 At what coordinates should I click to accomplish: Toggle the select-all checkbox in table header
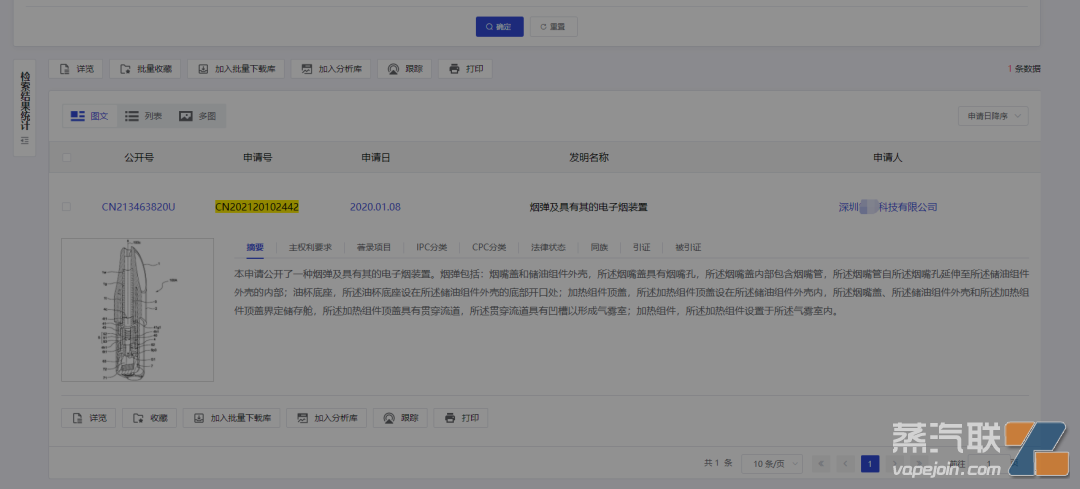click(67, 158)
